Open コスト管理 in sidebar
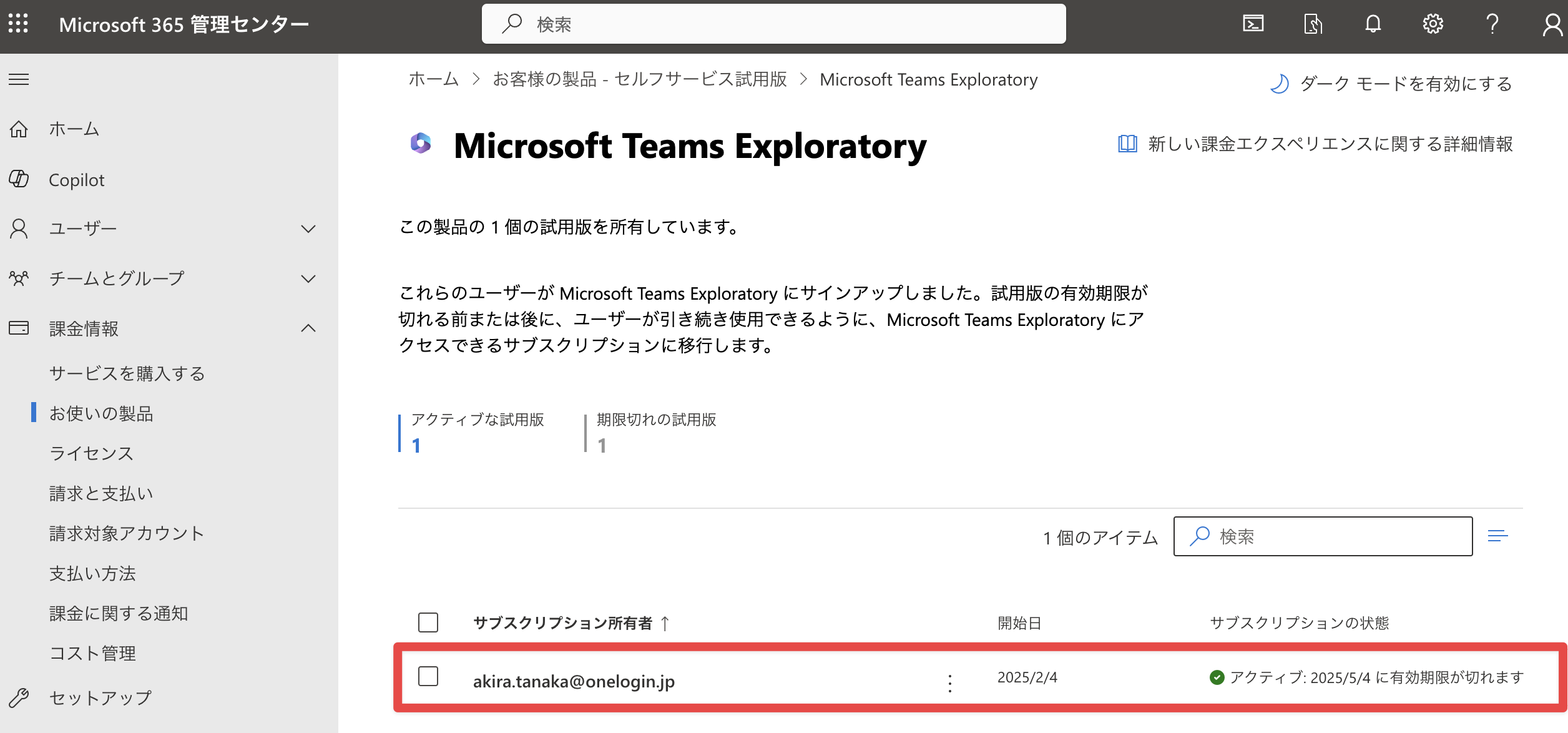Screen dimensions: 1568x733 pos(92,653)
